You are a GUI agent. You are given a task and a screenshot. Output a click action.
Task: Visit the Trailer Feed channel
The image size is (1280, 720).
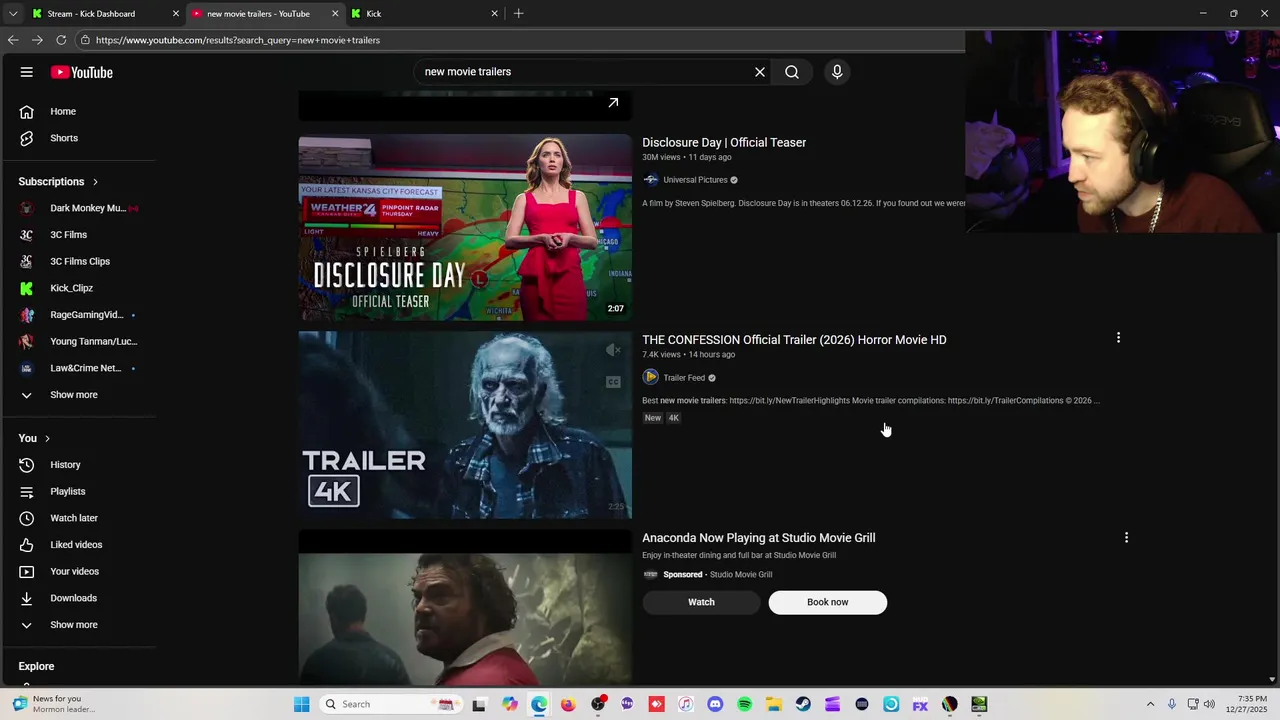(x=684, y=378)
